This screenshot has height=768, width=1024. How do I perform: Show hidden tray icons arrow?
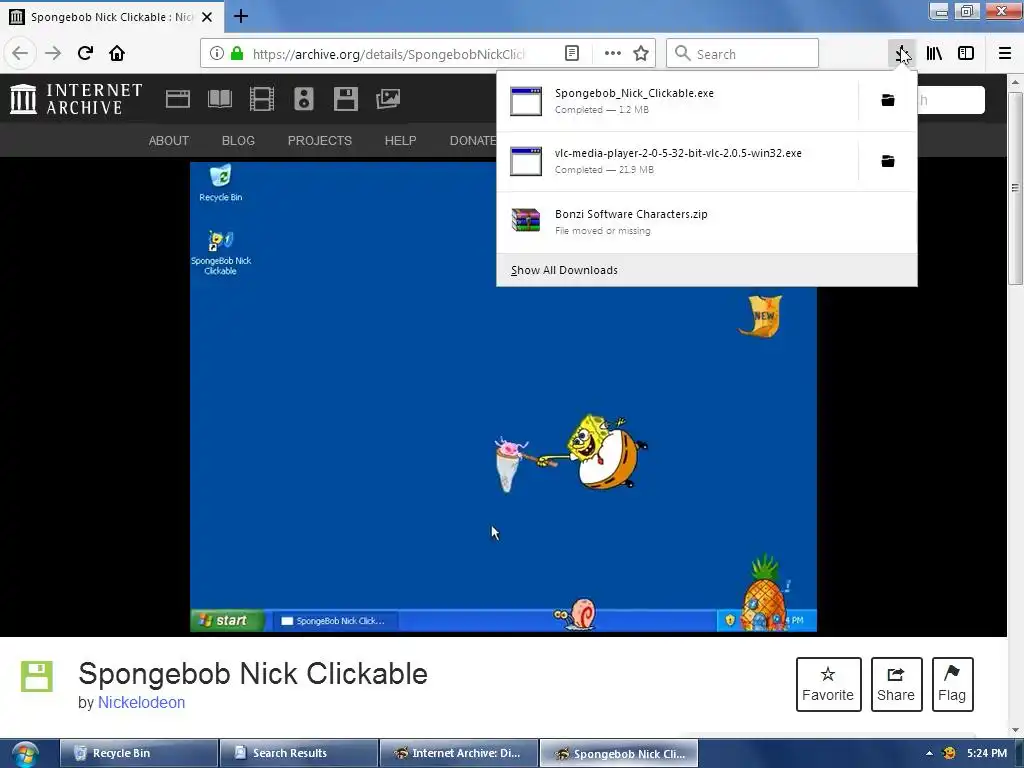pyautogui.click(x=929, y=754)
